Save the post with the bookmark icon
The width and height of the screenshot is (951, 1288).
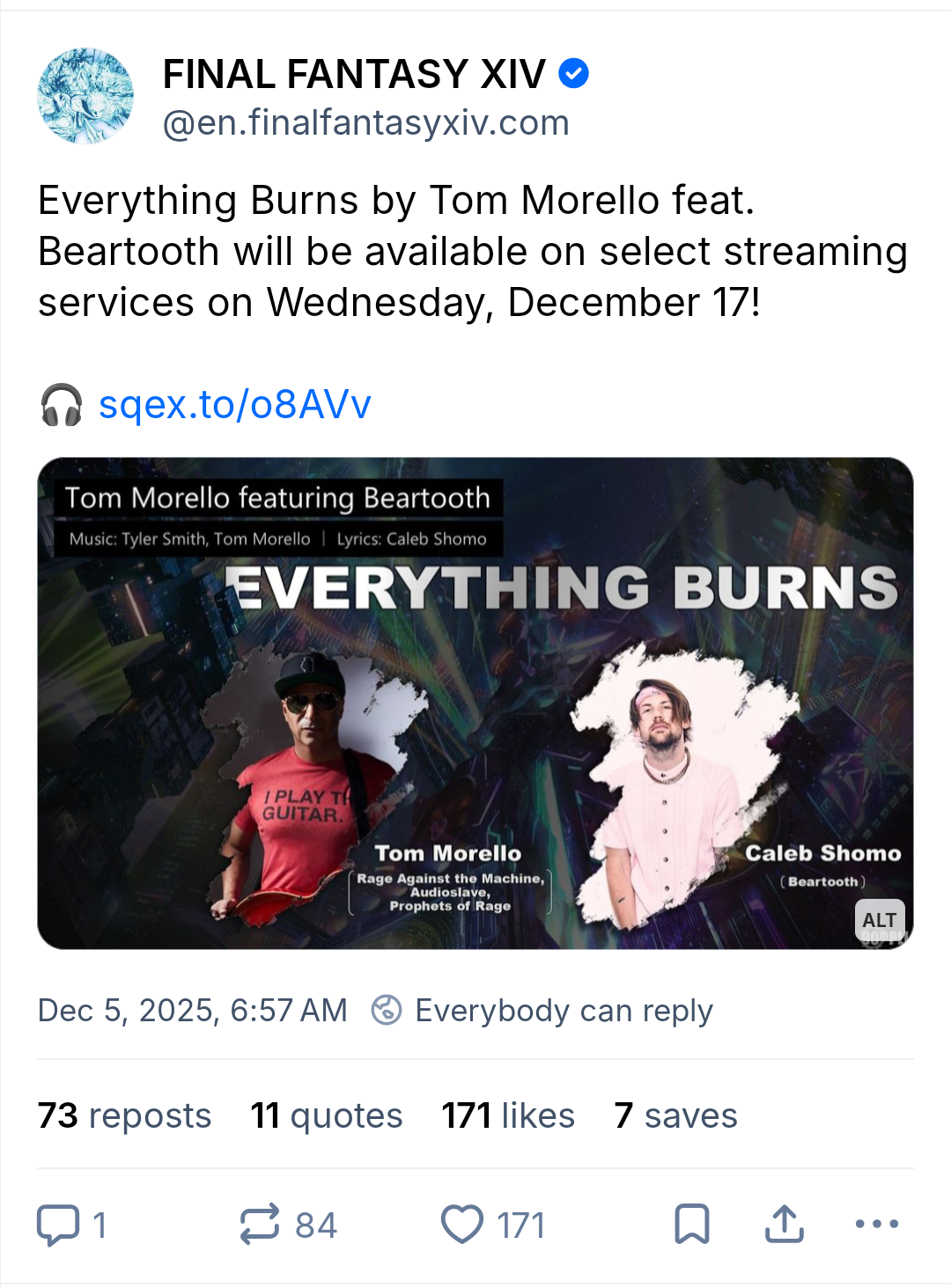[692, 1225]
